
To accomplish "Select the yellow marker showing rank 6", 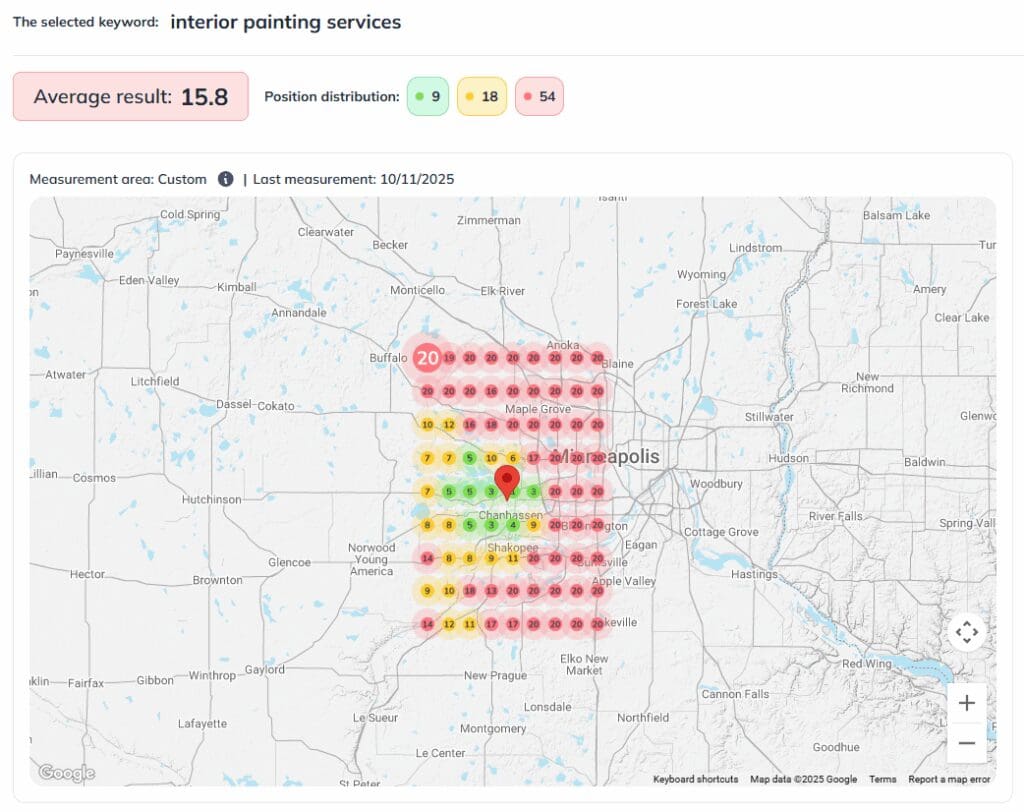I will 512,458.
